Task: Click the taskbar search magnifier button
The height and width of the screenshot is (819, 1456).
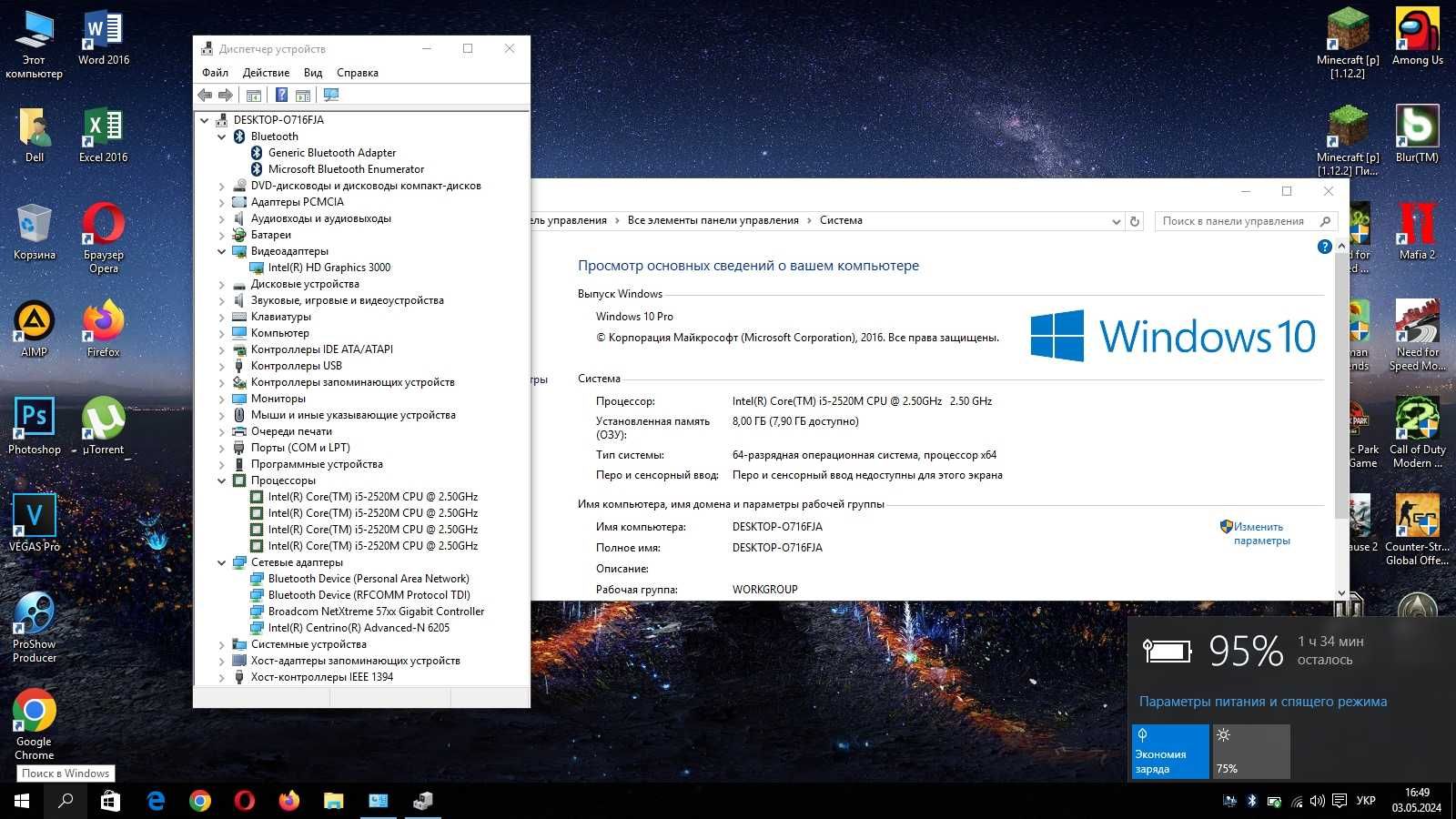Action: (66, 801)
